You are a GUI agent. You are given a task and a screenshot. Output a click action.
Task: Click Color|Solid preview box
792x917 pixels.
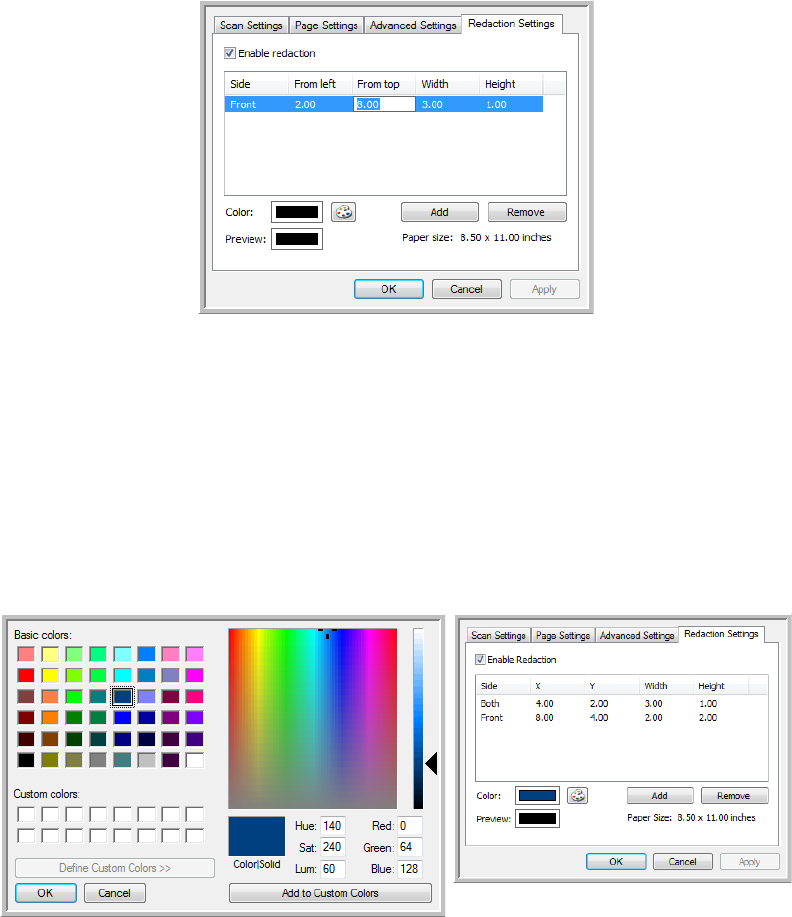point(256,836)
